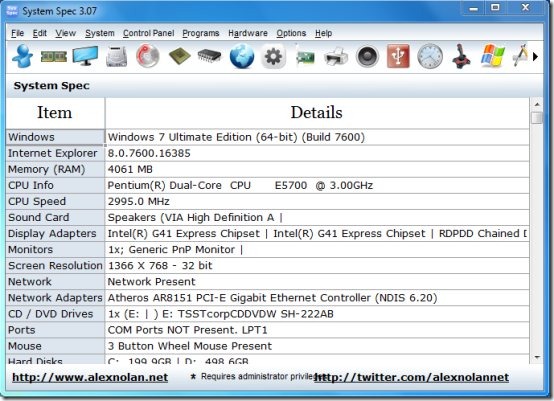This screenshot has width=554, height=401.
Task: Select the Internet Explorer row label
Action: point(55,153)
